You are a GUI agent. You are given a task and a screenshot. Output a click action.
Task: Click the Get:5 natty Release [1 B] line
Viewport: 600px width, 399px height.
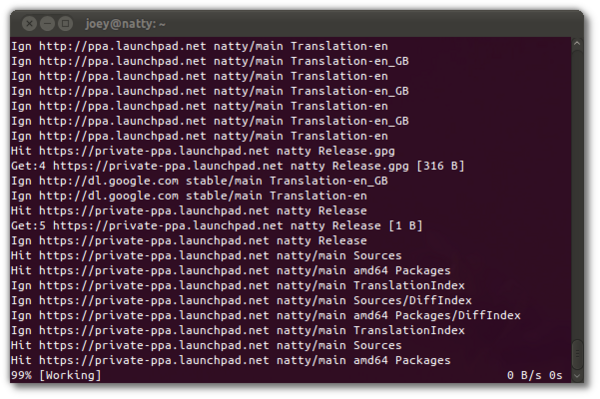point(217,226)
